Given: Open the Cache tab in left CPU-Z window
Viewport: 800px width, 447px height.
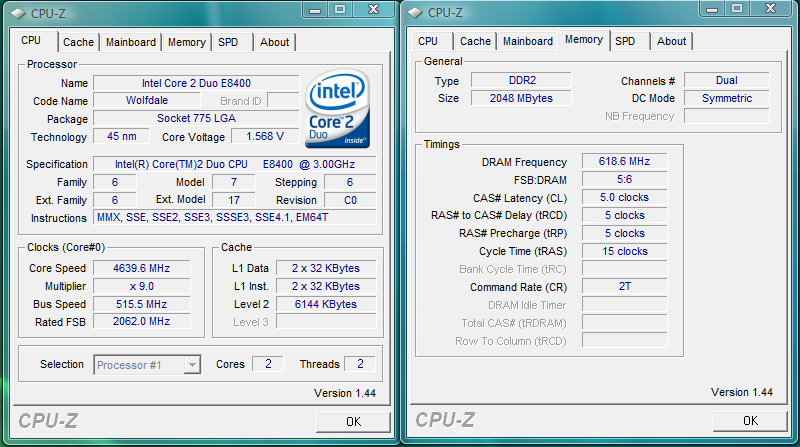Looking at the screenshot, I should click(x=78, y=42).
